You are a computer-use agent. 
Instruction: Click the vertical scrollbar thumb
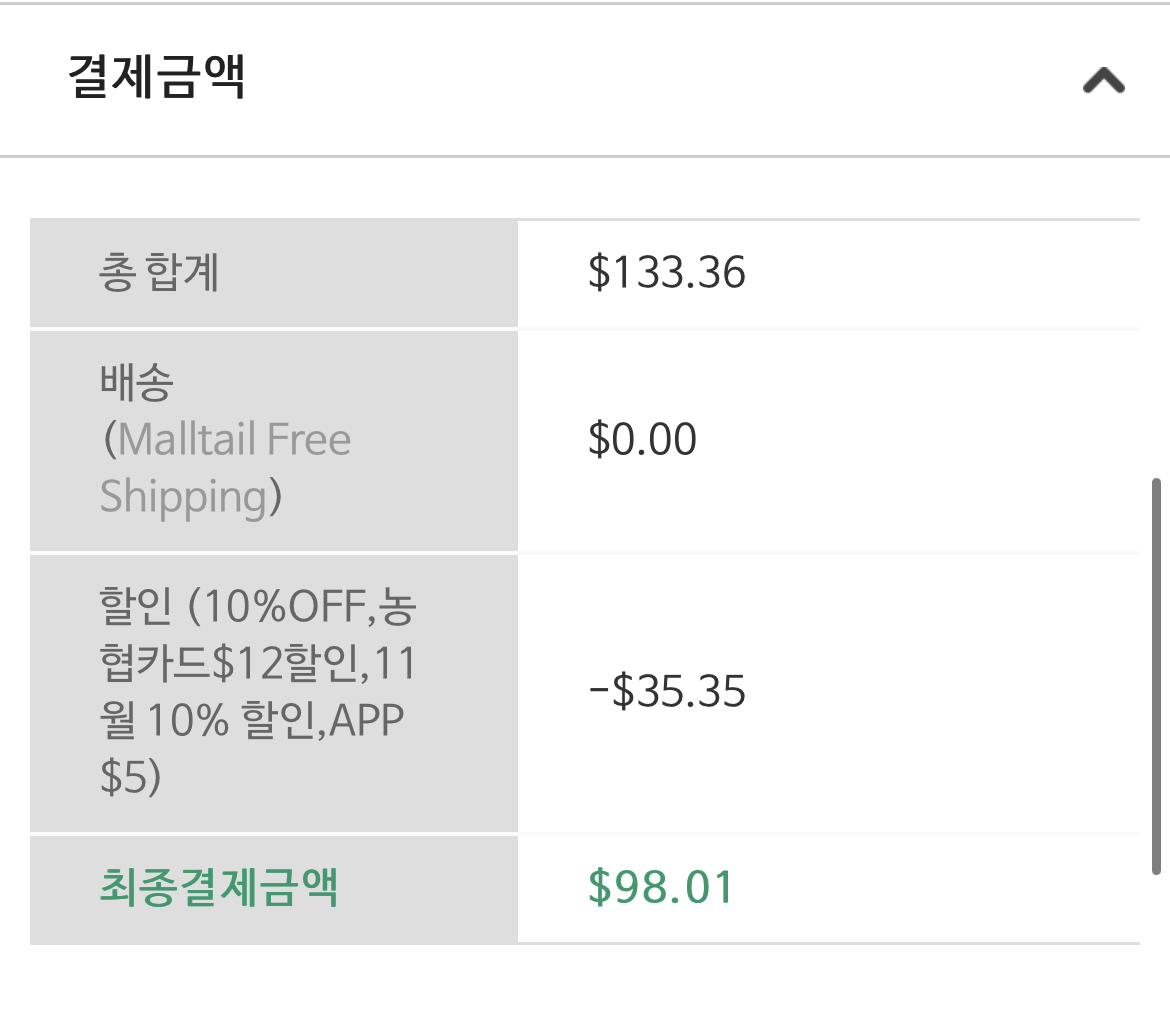pyautogui.click(x=1156, y=676)
